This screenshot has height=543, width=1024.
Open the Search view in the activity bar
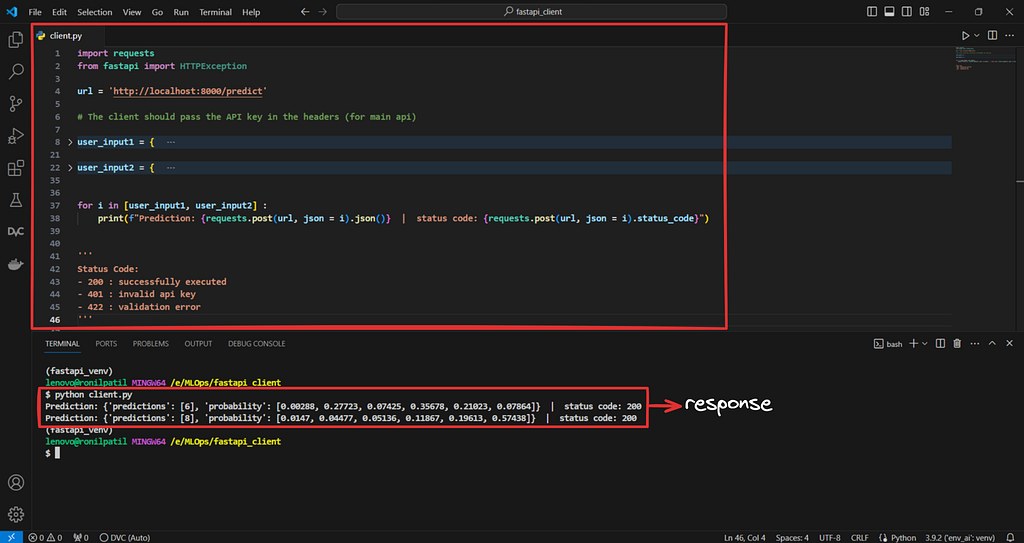click(x=16, y=71)
